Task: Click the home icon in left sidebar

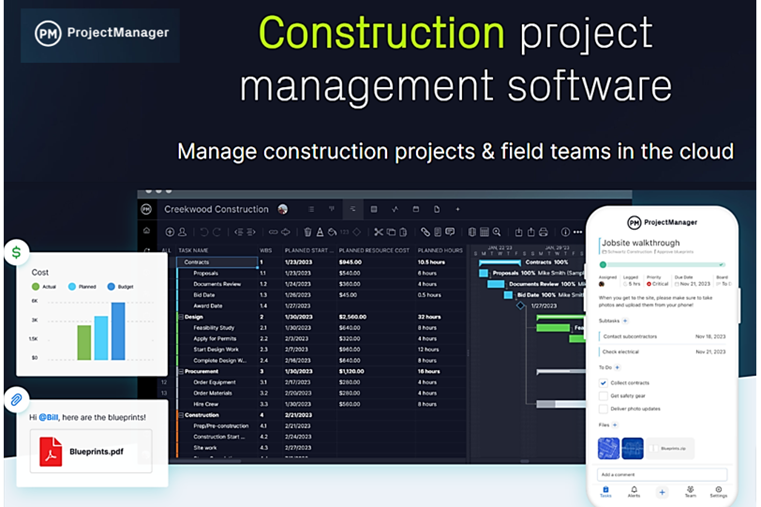Action: [147, 230]
